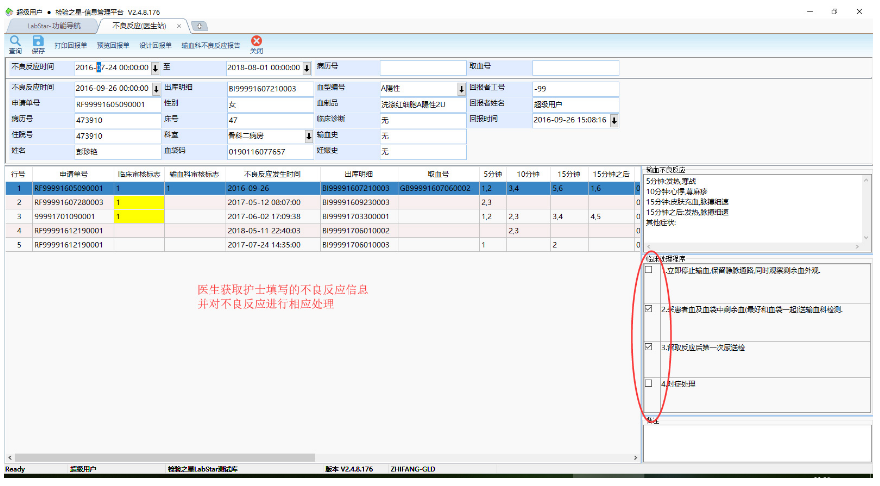Screen dimensions: 880x486
Task: Click the 保存 floppy disk save icon
Action: pyautogui.click(x=38, y=42)
